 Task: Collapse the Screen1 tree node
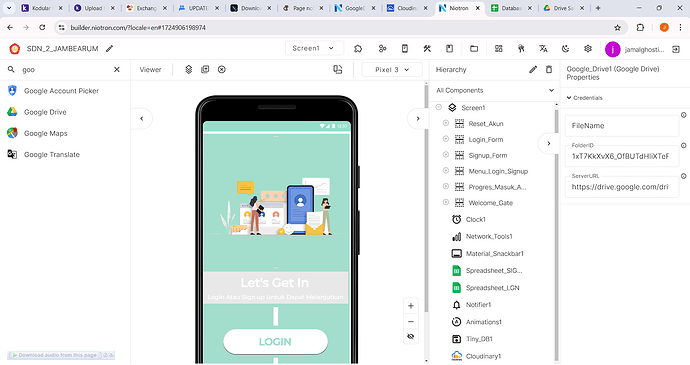(x=439, y=107)
